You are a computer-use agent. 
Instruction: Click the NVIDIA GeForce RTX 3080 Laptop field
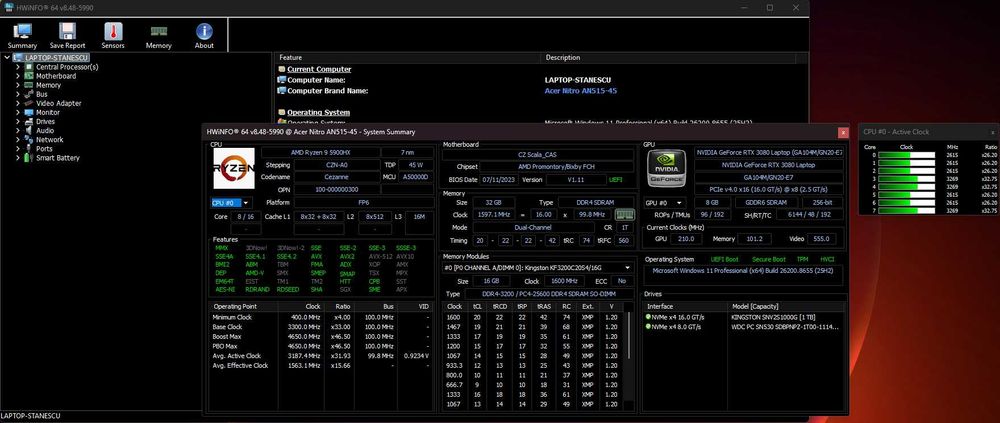[x=768, y=165]
